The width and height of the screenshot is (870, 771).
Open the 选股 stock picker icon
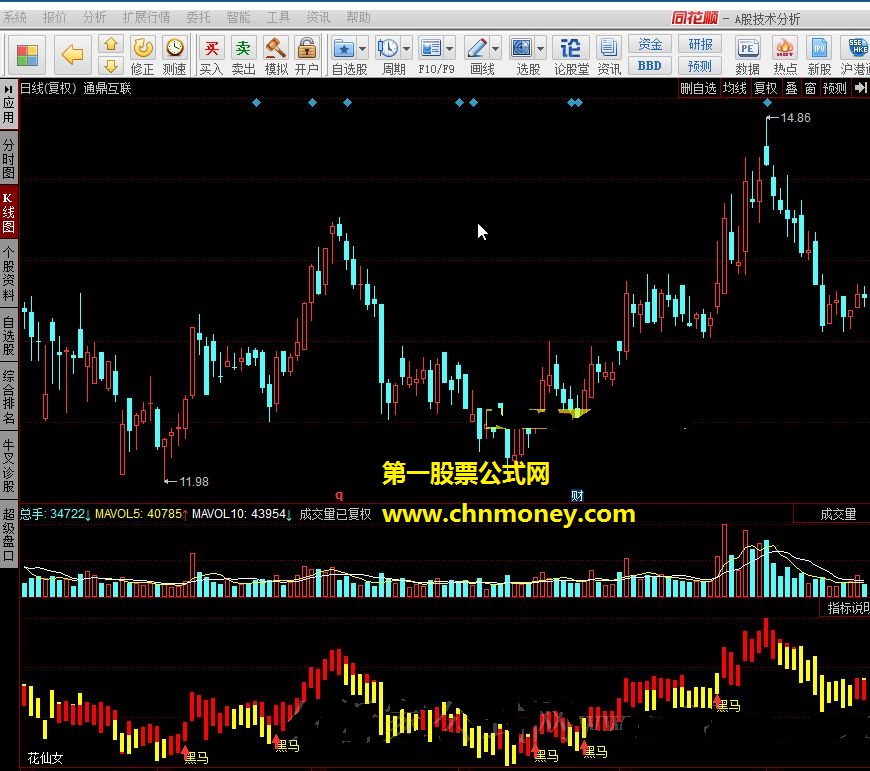521,49
